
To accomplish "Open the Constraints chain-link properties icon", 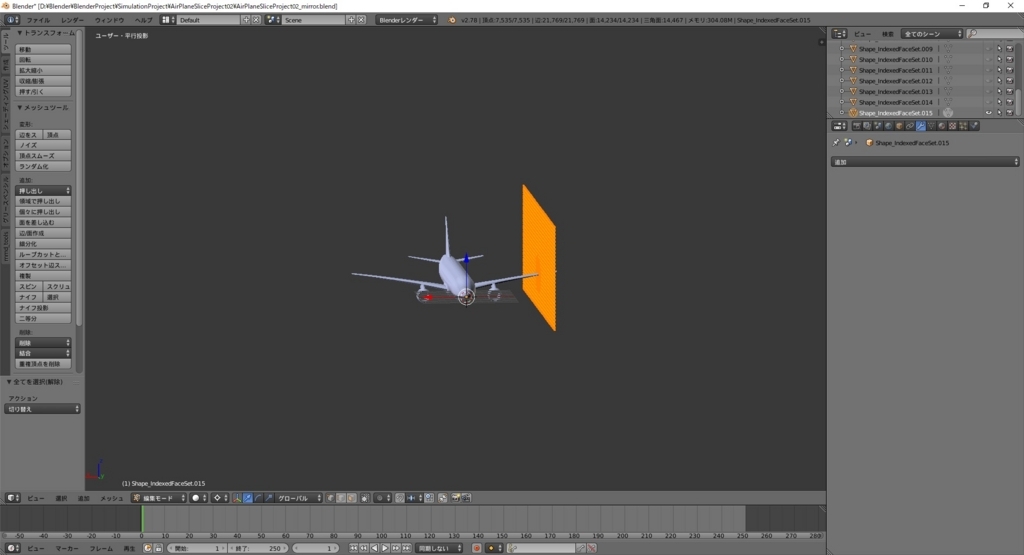I will (x=910, y=126).
